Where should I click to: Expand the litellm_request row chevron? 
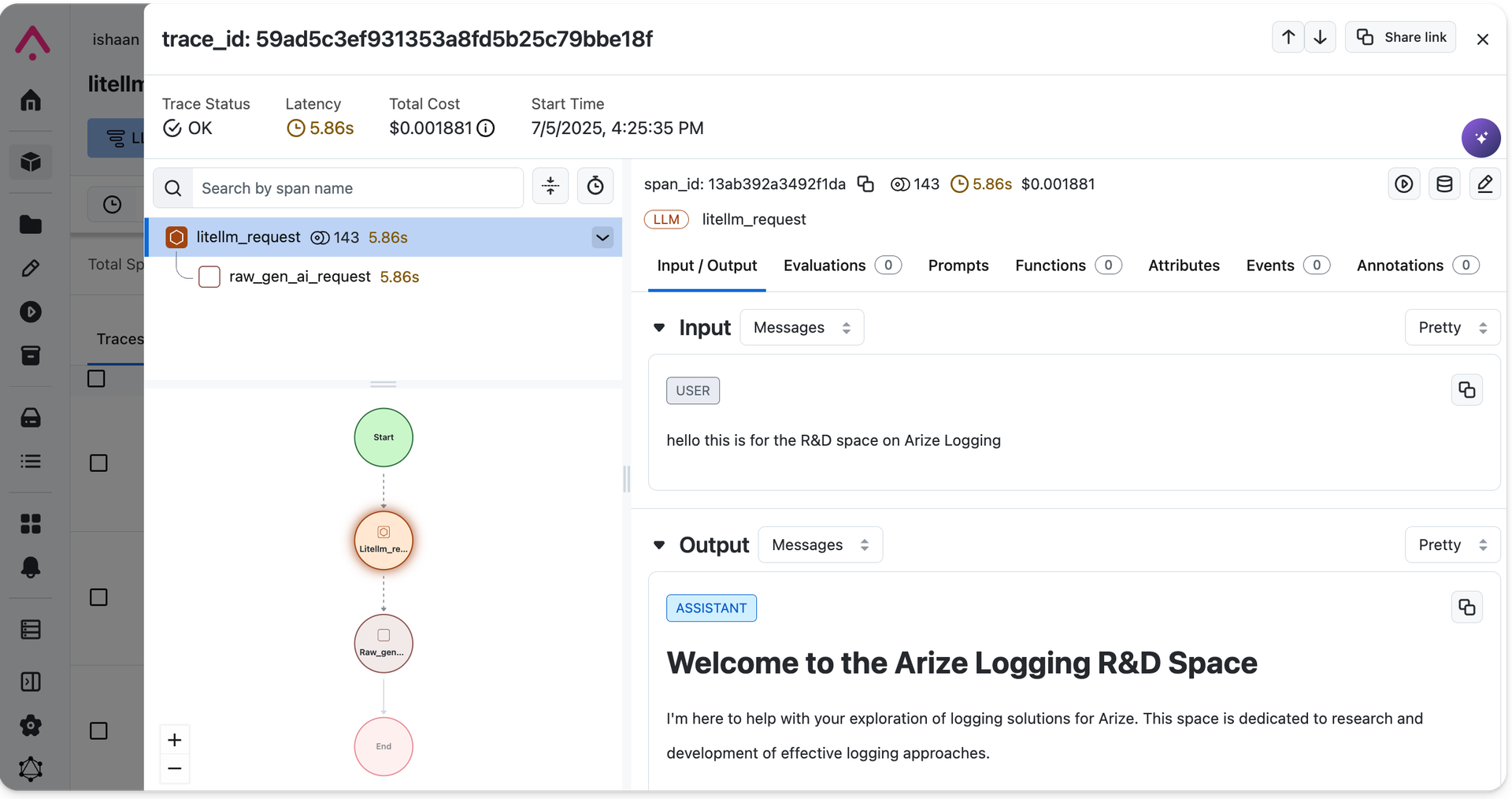point(602,237)
